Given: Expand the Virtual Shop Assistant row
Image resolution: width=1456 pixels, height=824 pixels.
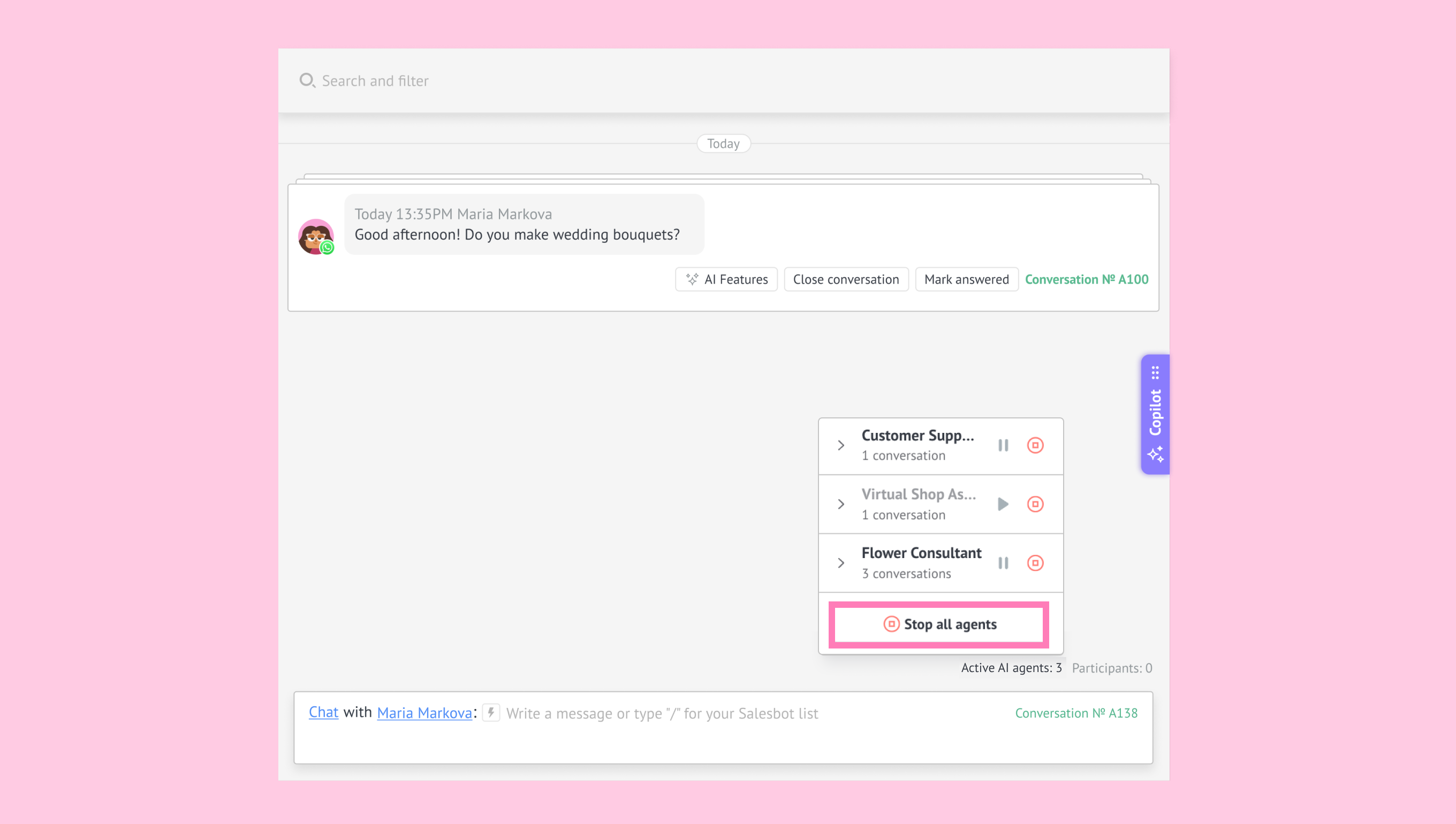Looking at the screenshot, I should (x=841, y=504).
